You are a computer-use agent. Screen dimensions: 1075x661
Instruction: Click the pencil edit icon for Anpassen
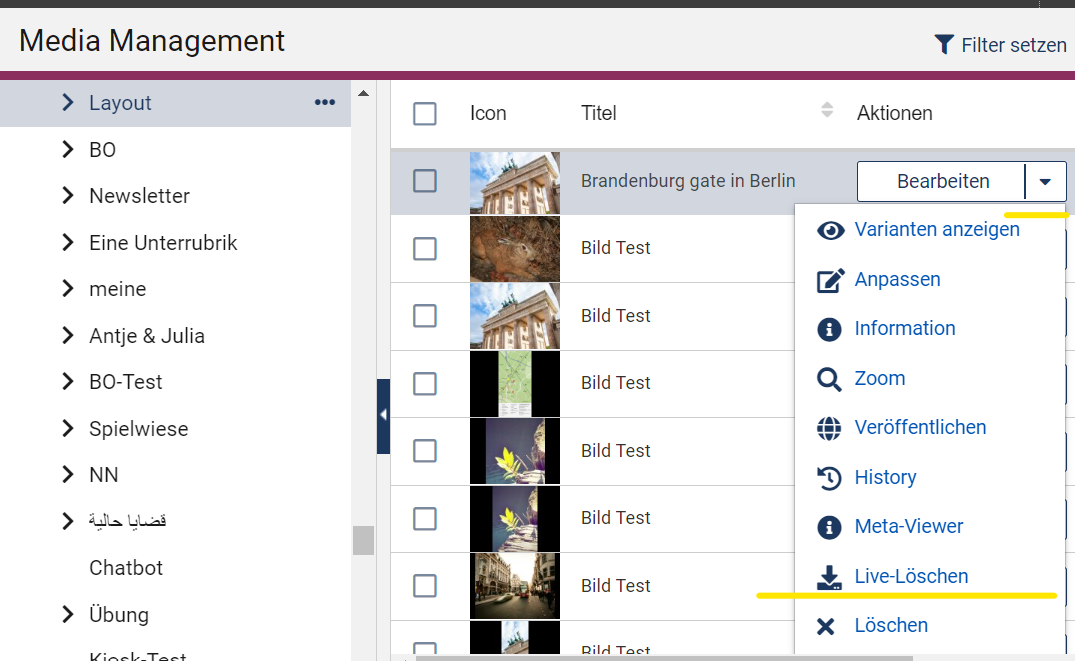pos(830,280)
